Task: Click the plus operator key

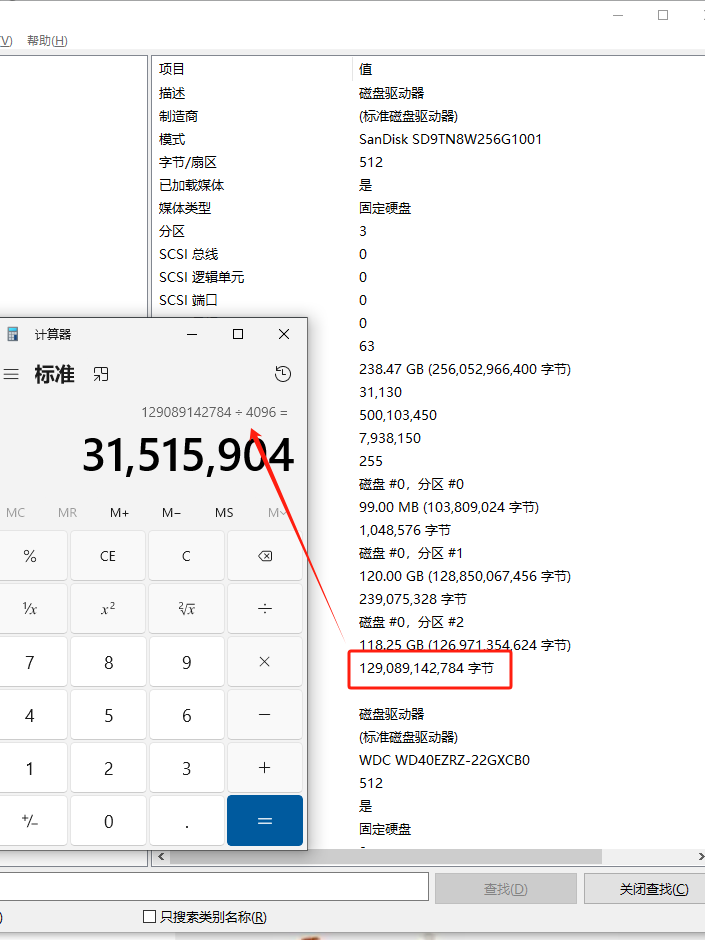Action: pos(265,768)
